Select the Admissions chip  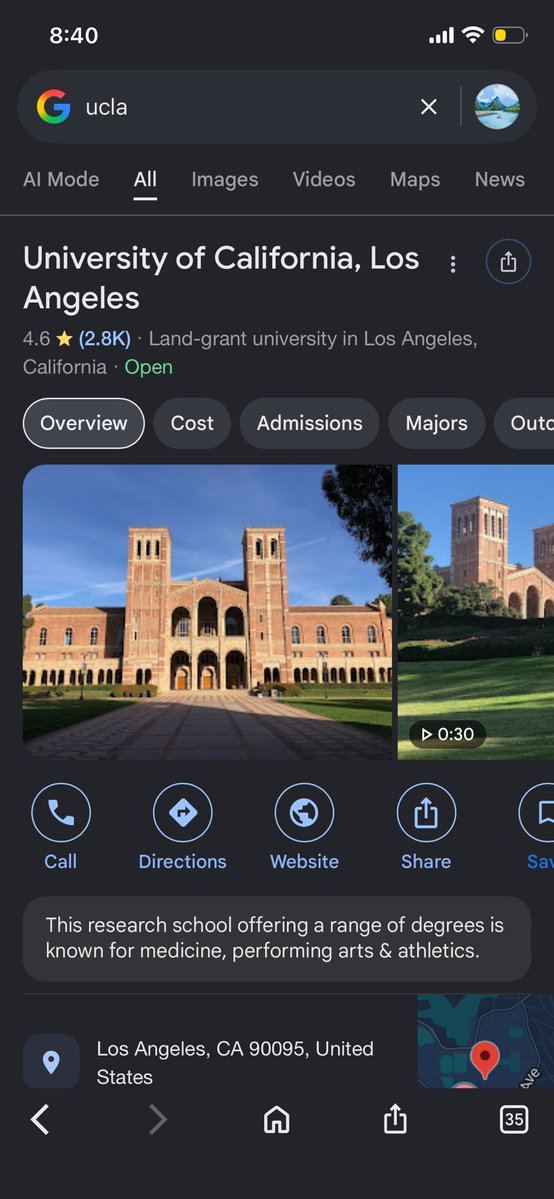pyautogui.click(x=309, y=423)
